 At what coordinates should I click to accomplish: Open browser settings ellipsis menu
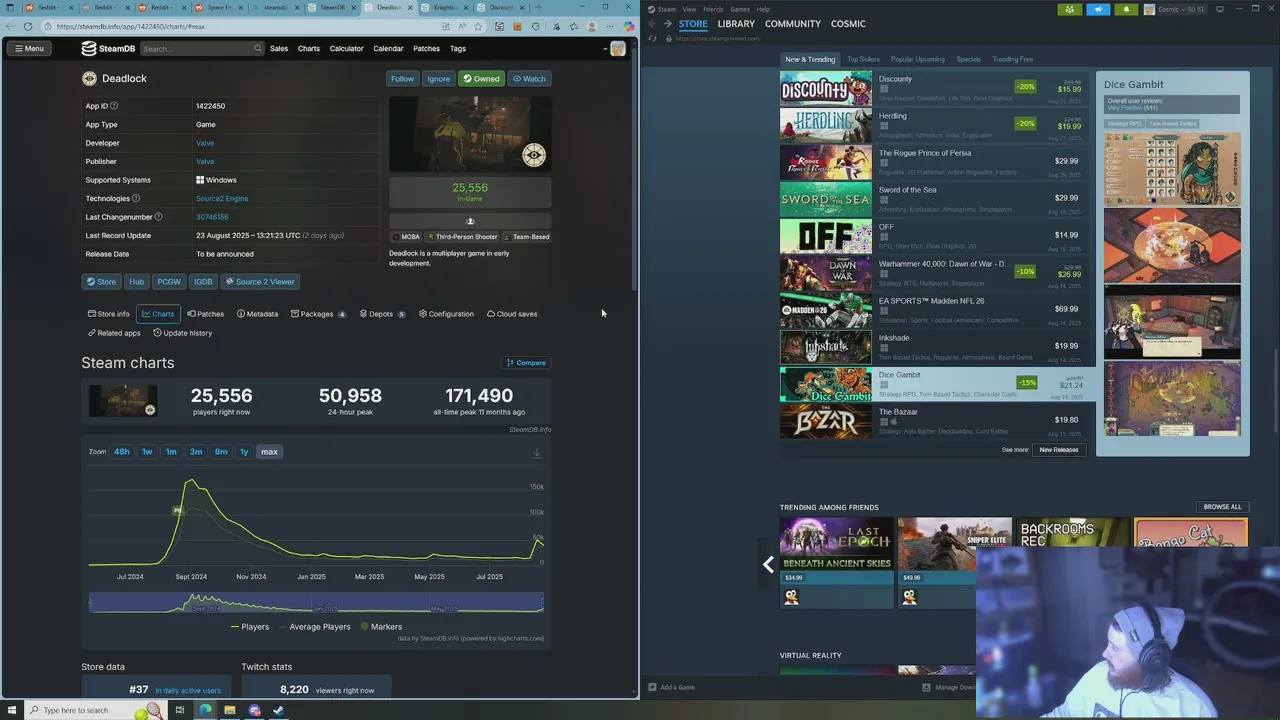point(609,26)
